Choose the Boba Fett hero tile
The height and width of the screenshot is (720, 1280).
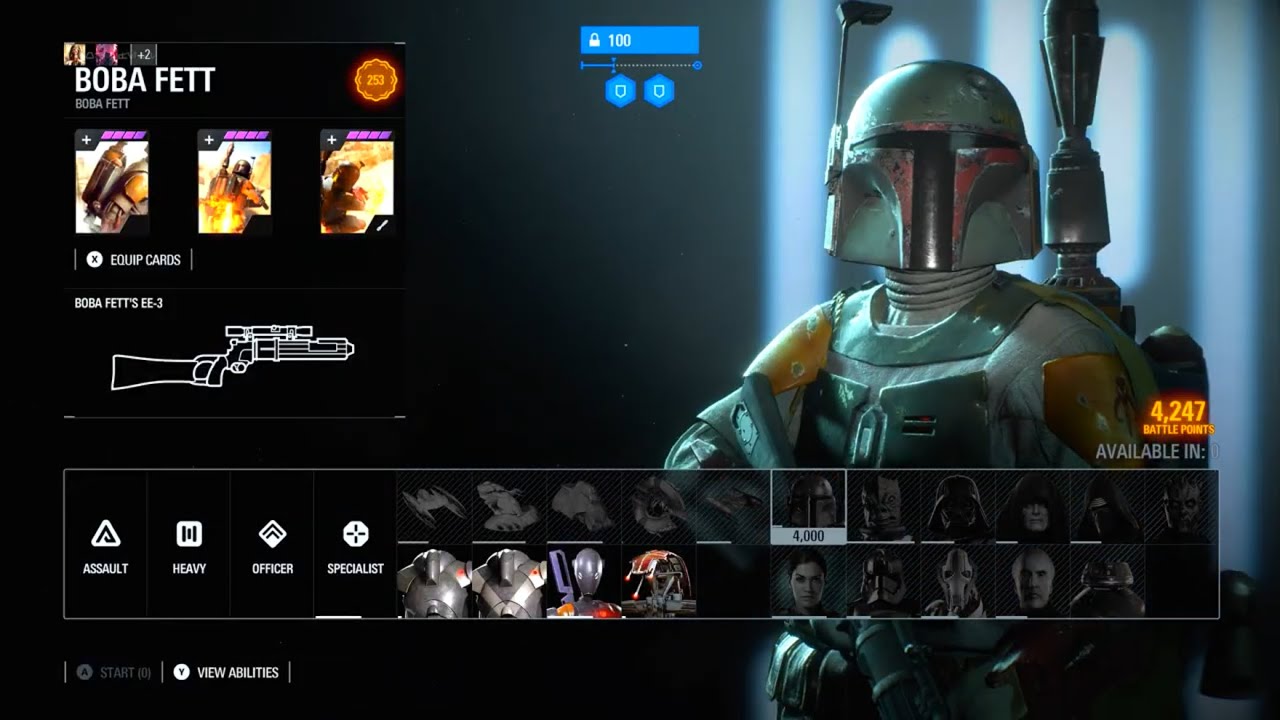808,507
